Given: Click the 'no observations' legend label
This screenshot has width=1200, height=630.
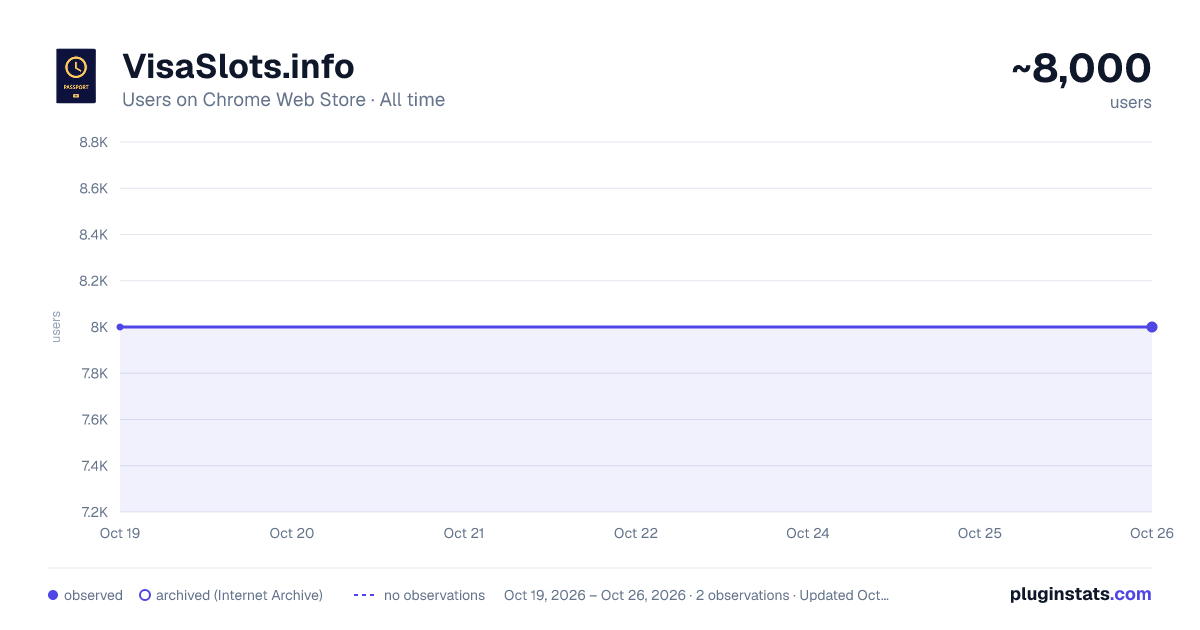Looking at the screenshot, I should (434, 595).
